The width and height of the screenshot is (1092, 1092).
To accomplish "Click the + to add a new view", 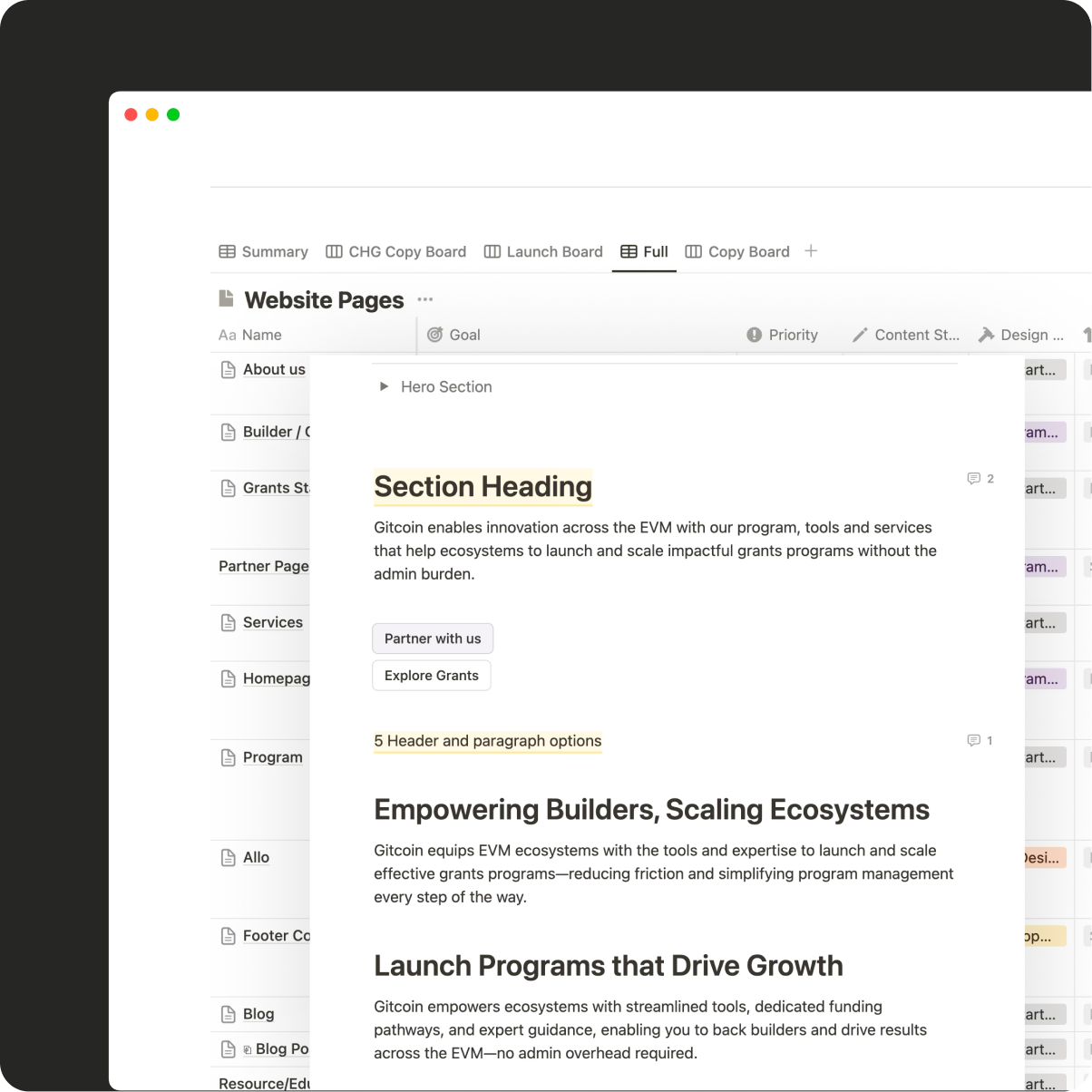I will (810, 251).
